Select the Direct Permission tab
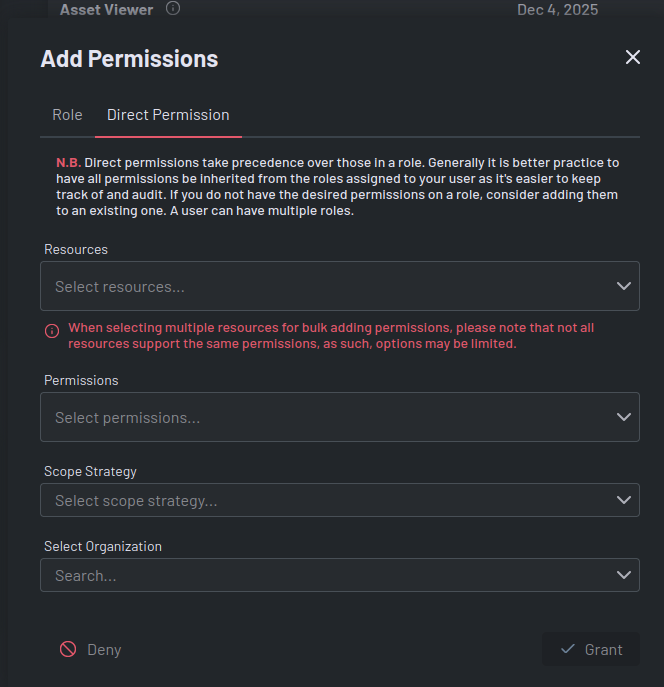 [168, 115]
